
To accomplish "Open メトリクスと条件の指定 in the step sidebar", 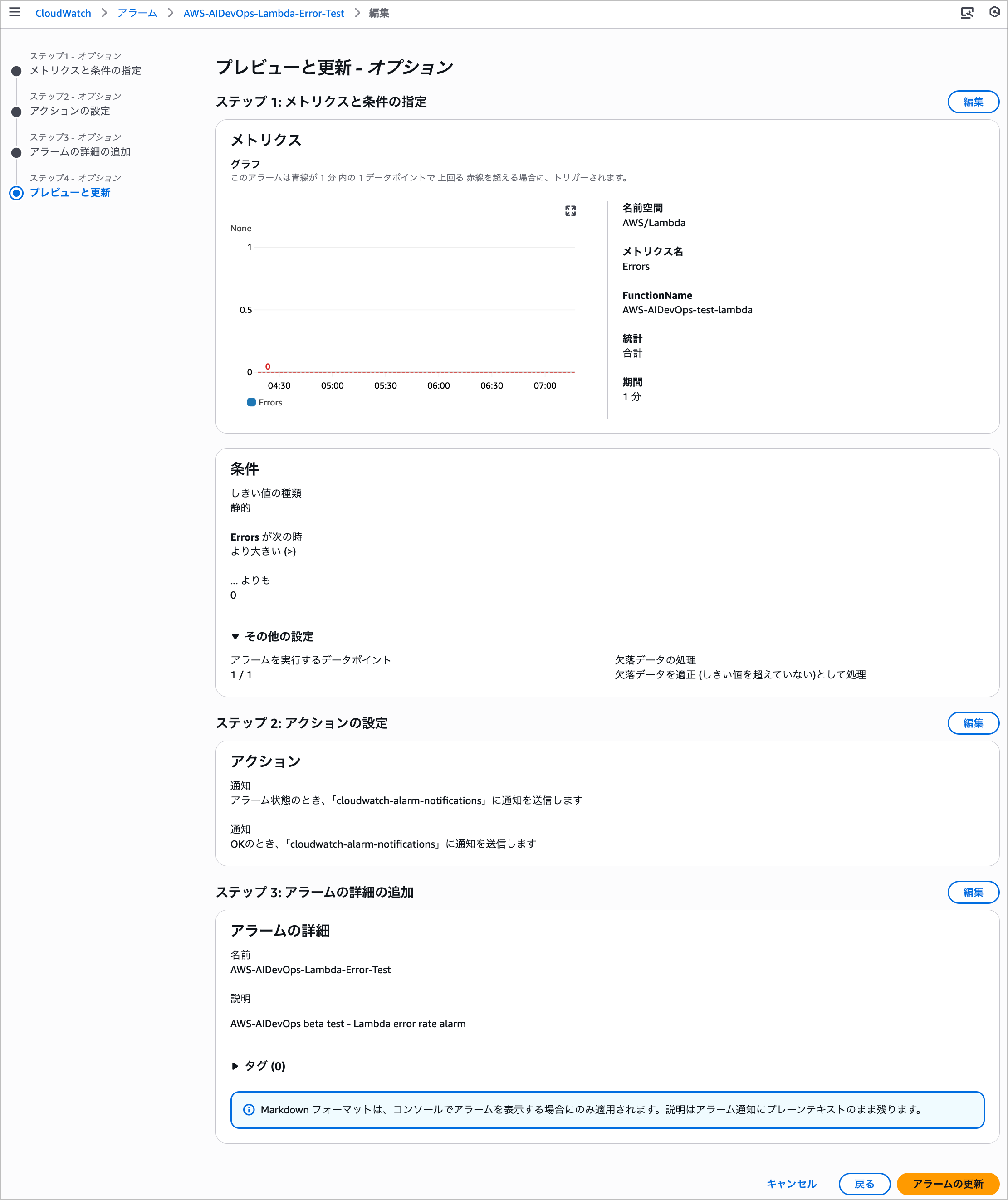I will (x=86, y=71).
